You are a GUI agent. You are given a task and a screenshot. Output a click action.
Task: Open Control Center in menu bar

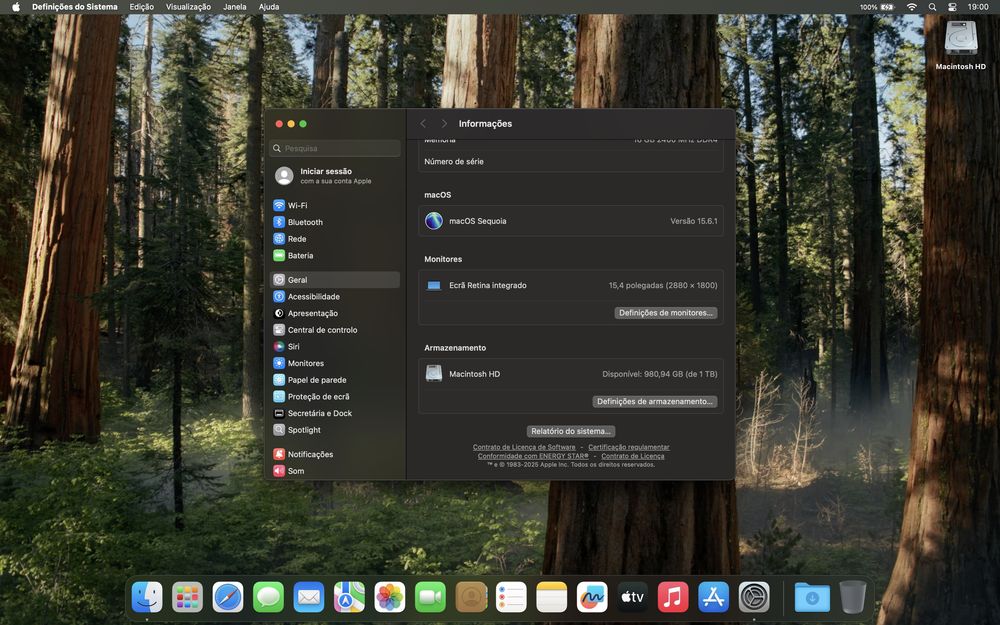(953, 7)
